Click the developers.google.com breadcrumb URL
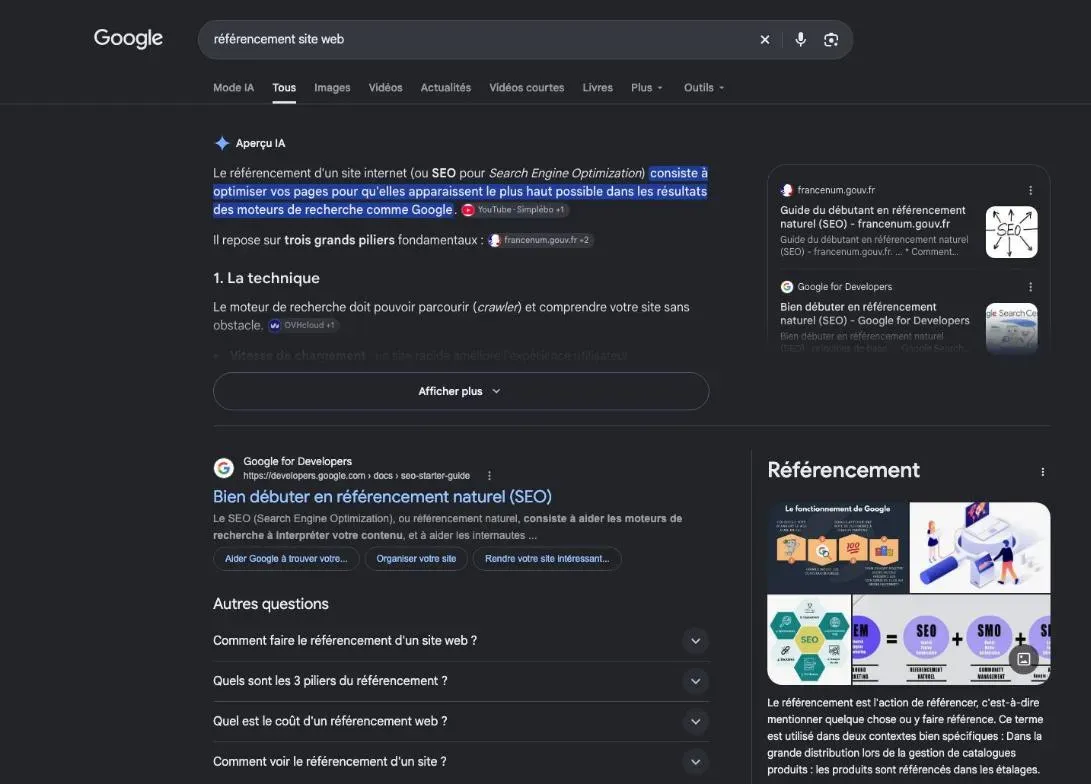 click(x=356, y=476)
